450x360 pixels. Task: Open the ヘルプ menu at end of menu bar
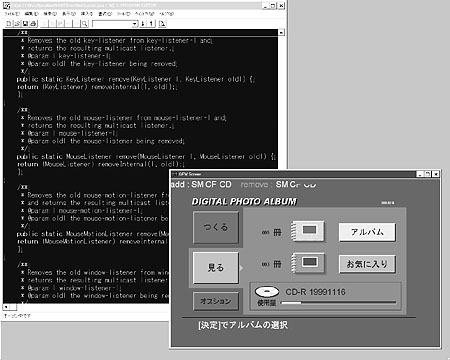click(x=166, y=14)
